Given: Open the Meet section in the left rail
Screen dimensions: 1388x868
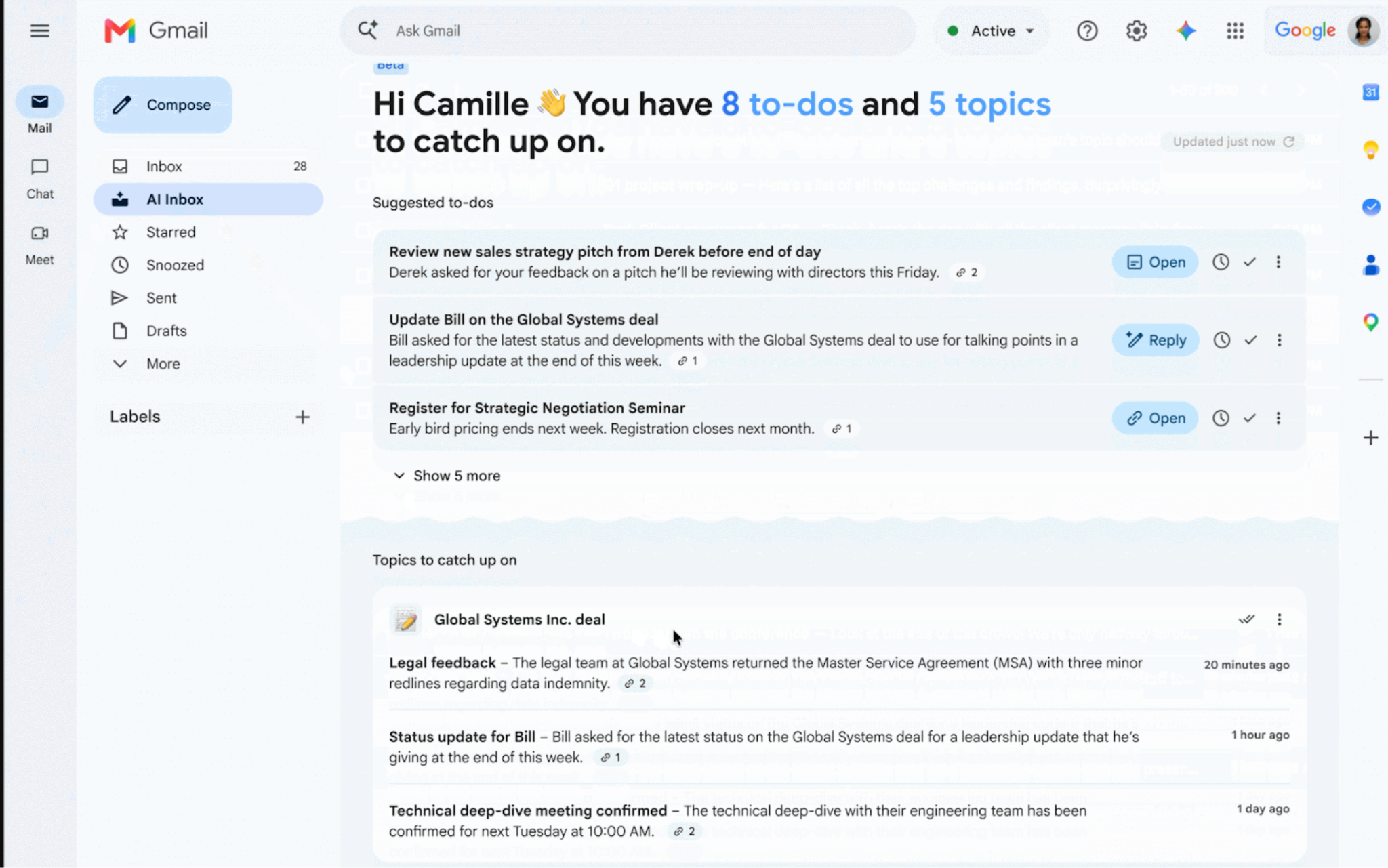Looking at the screenshot, I should click(39, 245).
